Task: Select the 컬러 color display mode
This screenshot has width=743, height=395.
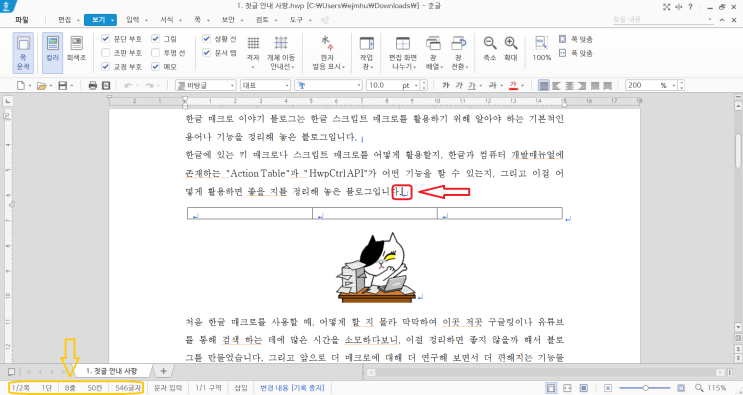Action: point(52,53)
